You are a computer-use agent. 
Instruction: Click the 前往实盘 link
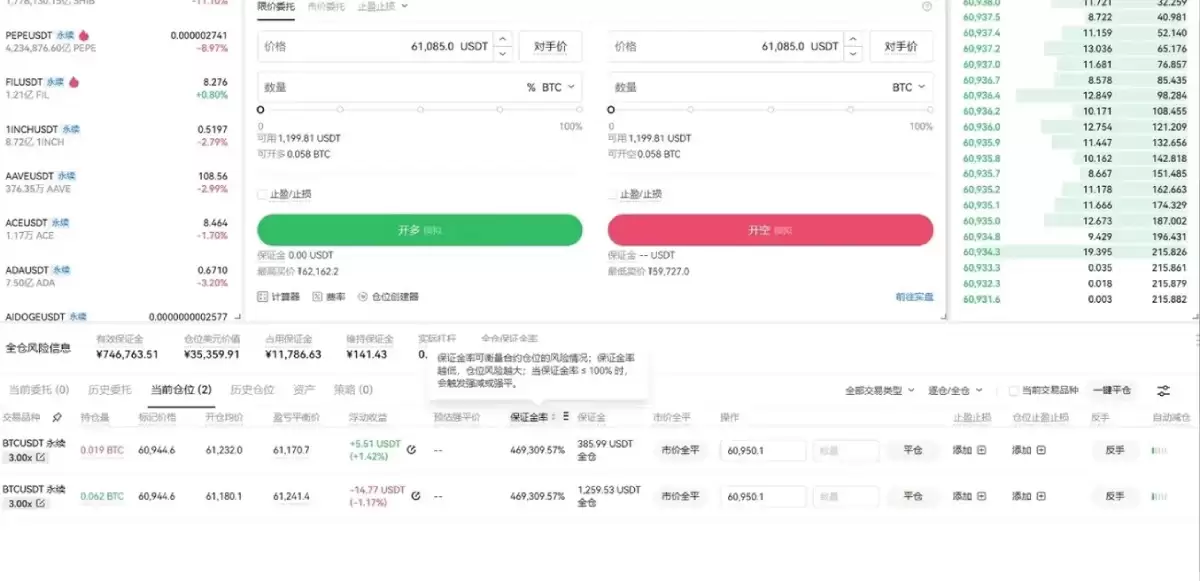tap(913, 297)
